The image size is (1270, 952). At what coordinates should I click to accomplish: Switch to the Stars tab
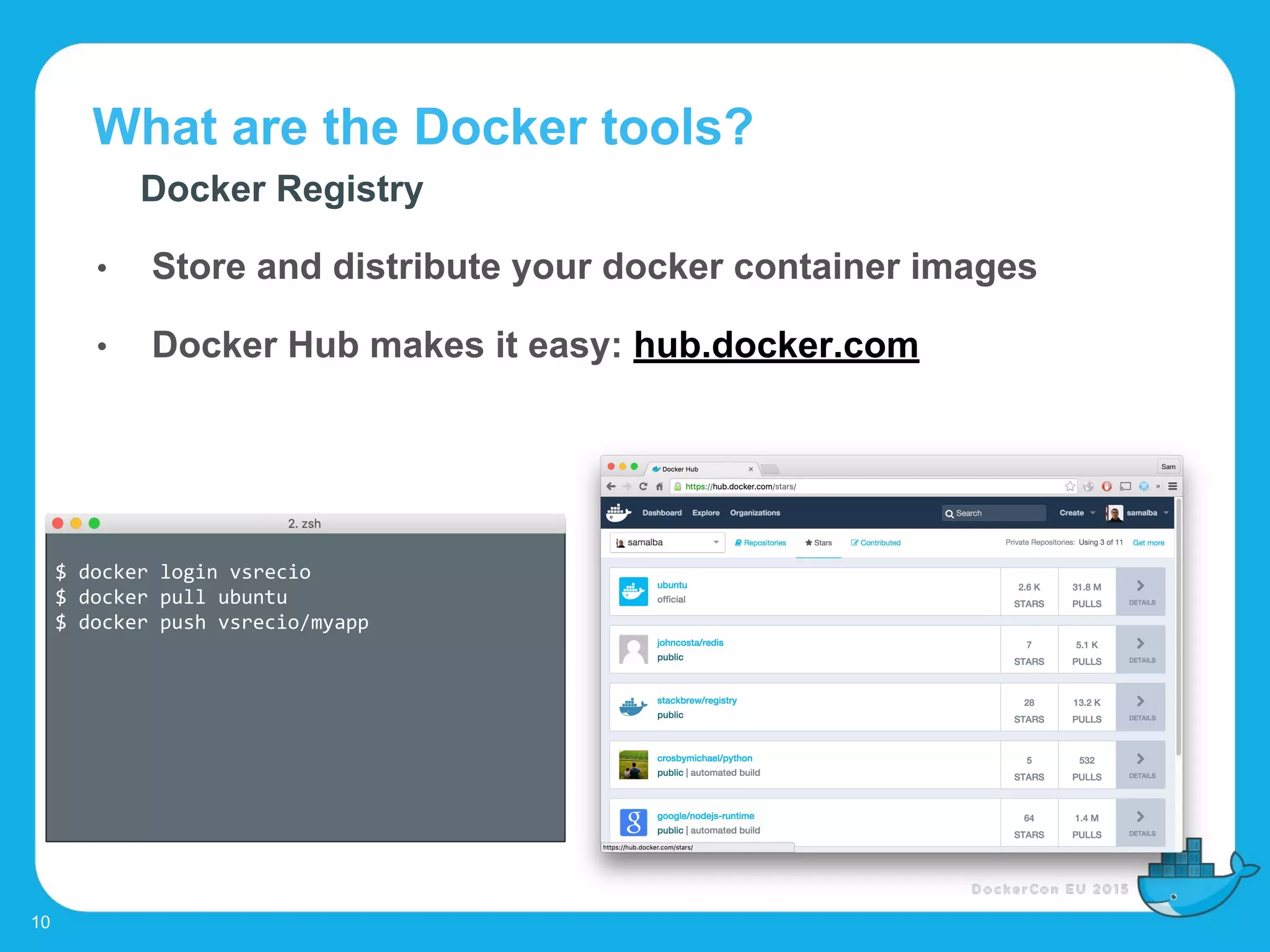pyautogui.click(x=819, y=543)
